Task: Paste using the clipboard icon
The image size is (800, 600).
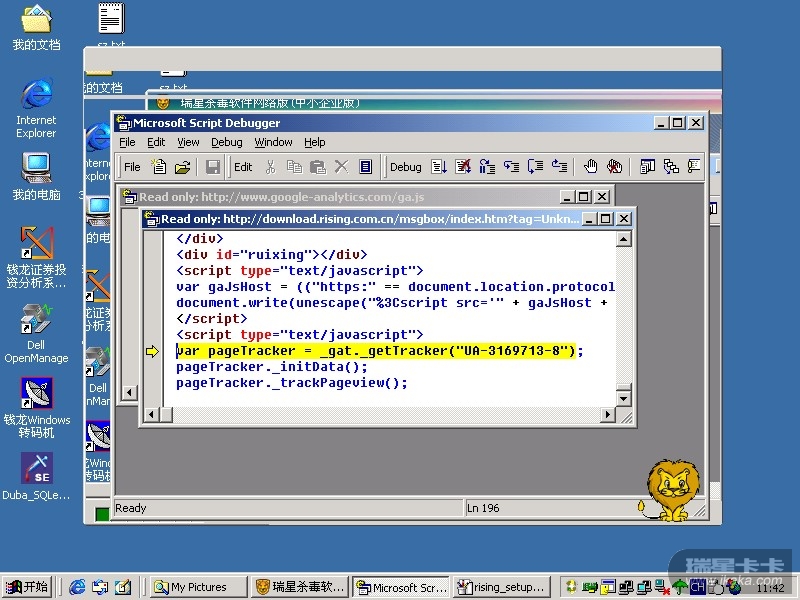Action: pos(317,166)
